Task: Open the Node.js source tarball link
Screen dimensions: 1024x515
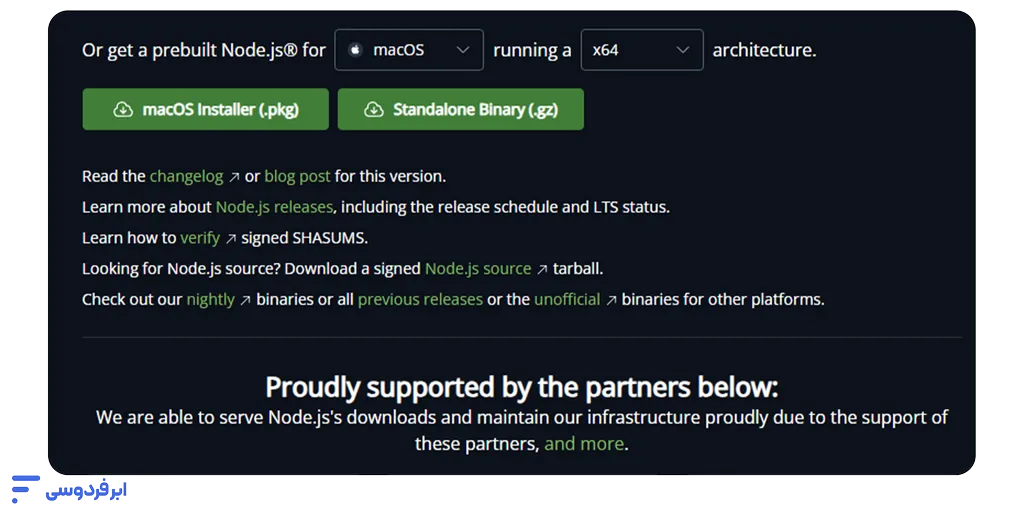Action: [478, 268]
